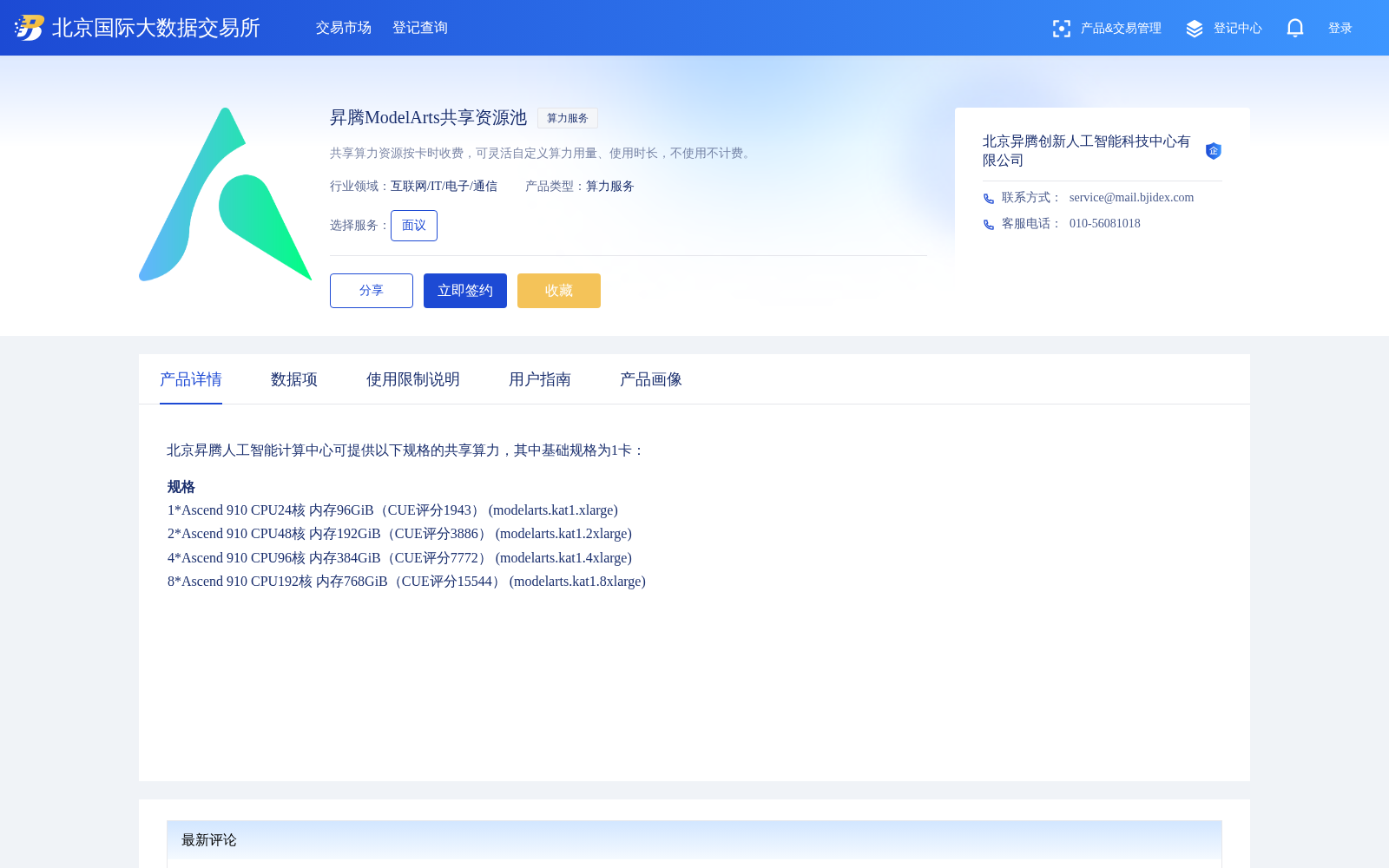Click the 登录 login link
This screenshot has width=1389, height=868.
pos(1340,29)
